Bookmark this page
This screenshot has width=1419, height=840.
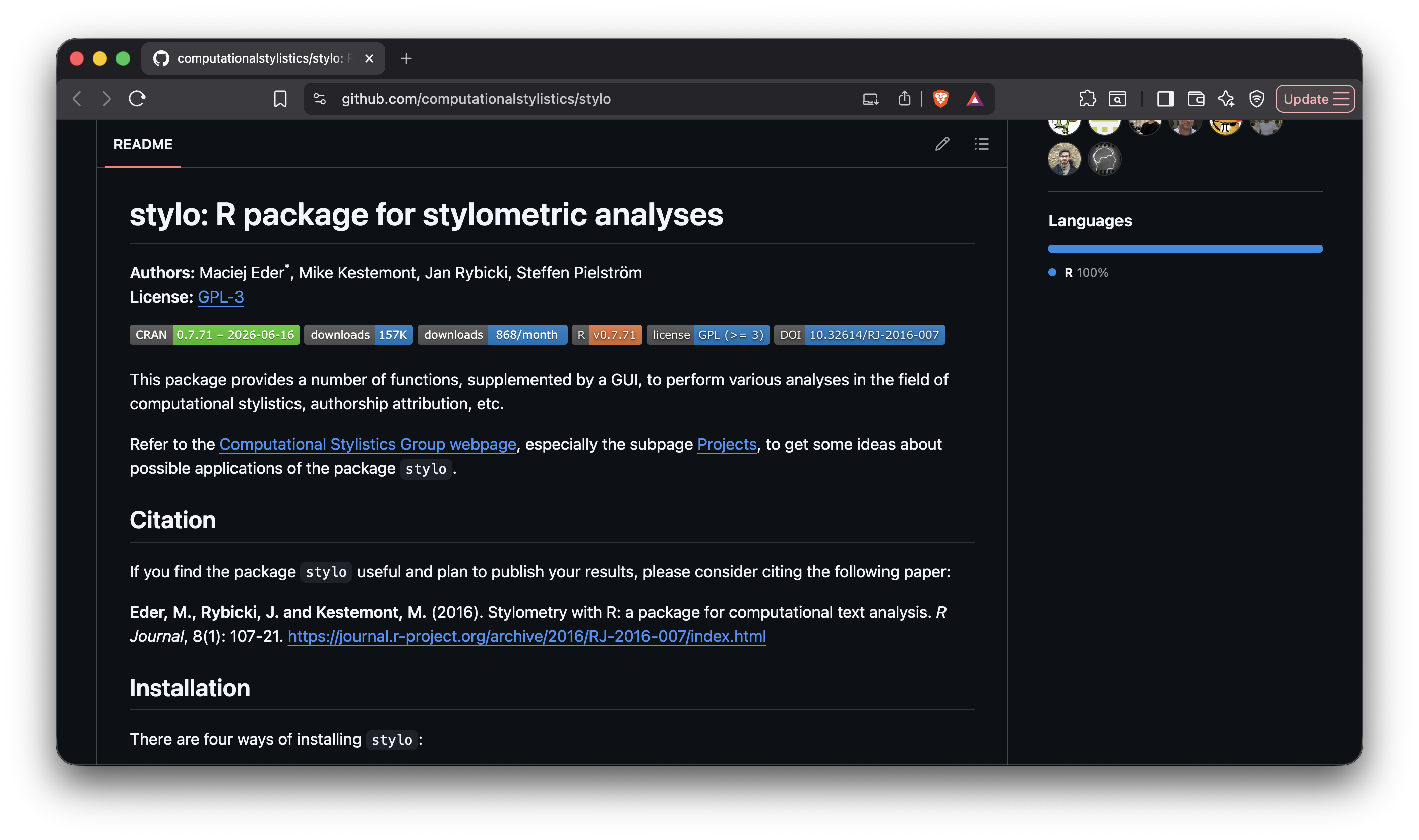coord(280,99)
